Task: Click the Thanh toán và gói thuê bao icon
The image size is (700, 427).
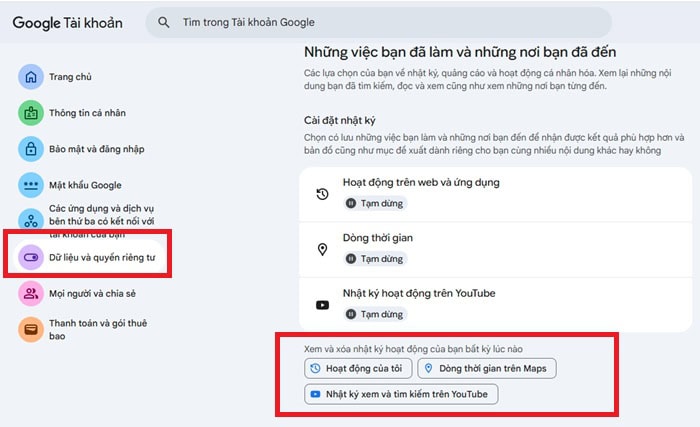Action: 31,329
